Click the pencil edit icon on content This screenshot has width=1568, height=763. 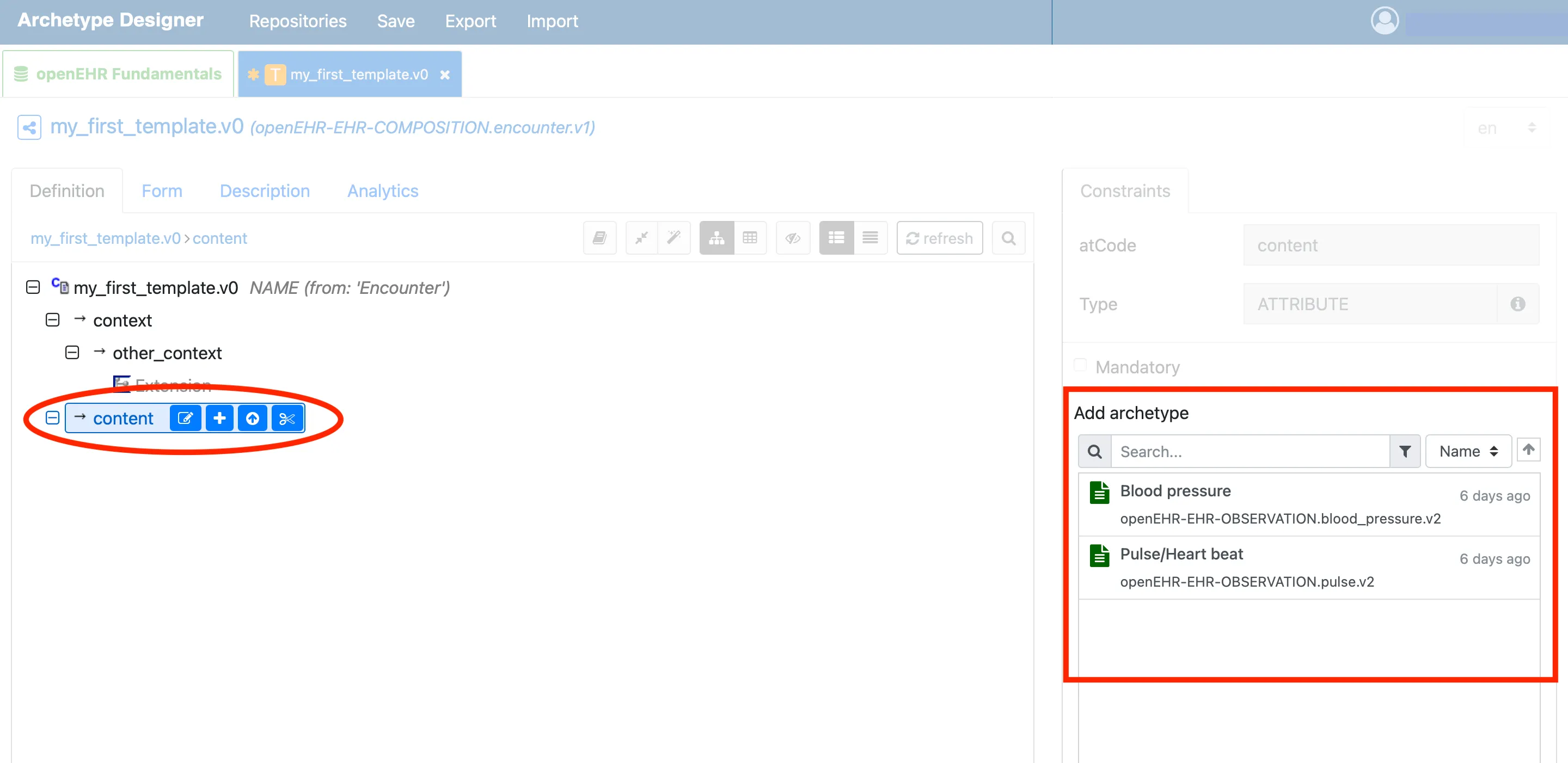click(x=185, y=419)
